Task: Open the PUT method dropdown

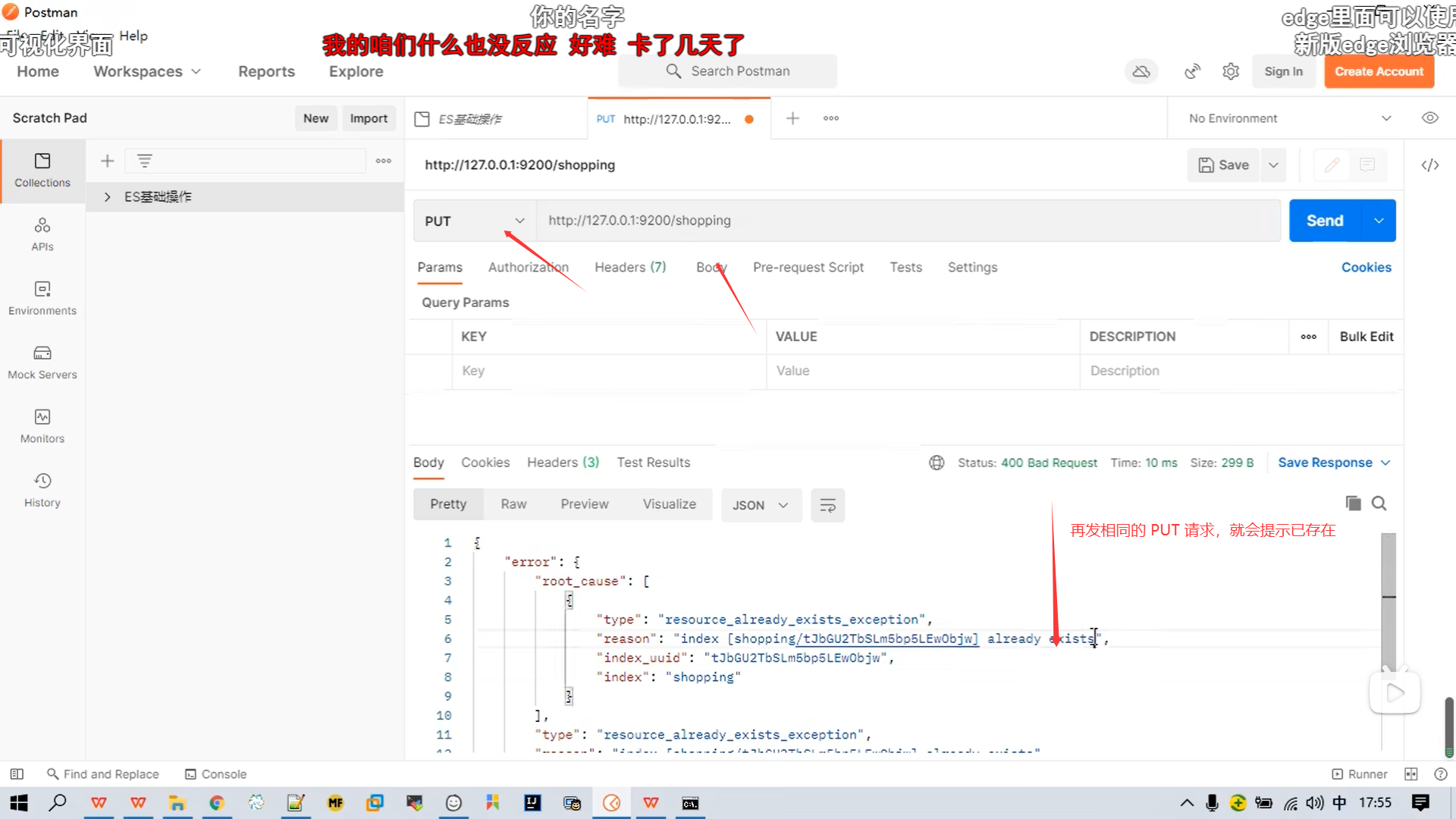Action: pyautogui.click(x=475, y=221)
